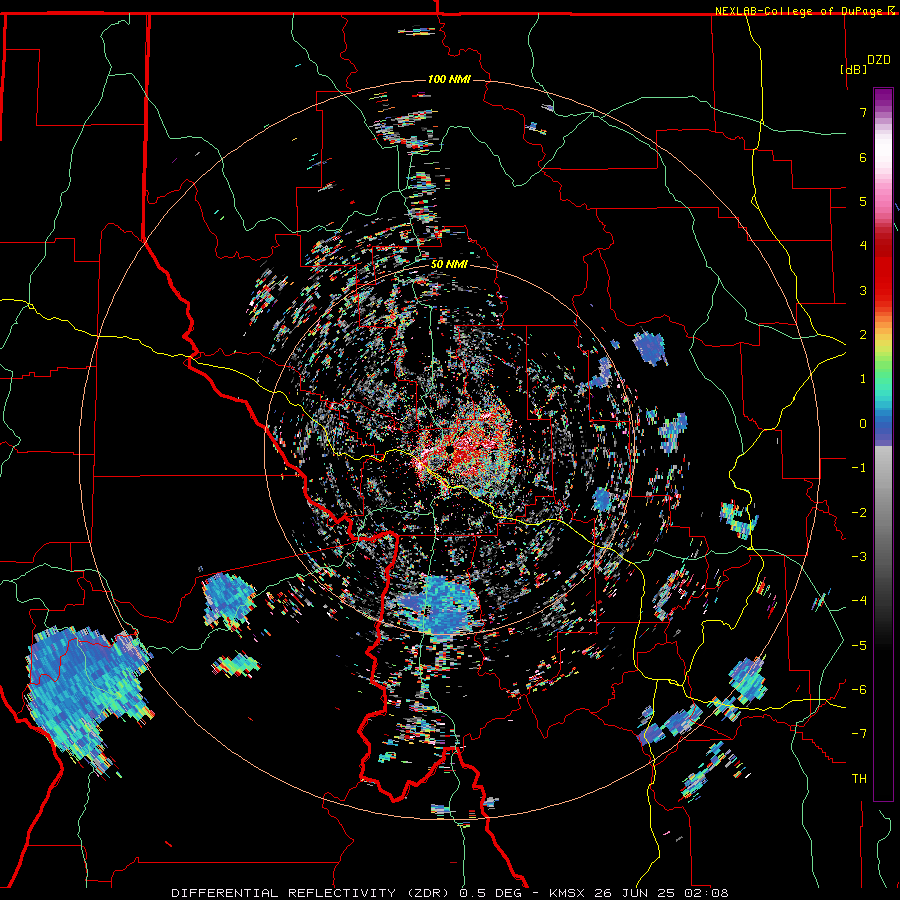
Task: Click legend value "5" on the scale
Action: click(863, 201)
